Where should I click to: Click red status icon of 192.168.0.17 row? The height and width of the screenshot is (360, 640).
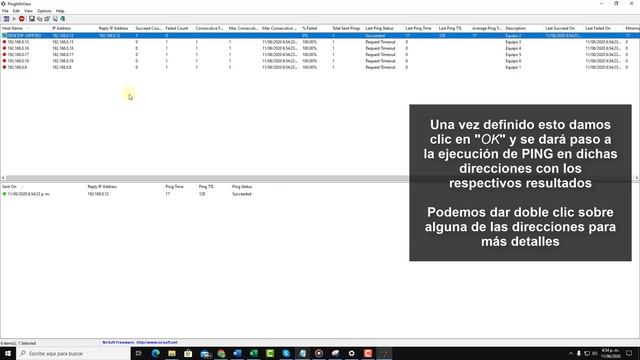[4, 54]
